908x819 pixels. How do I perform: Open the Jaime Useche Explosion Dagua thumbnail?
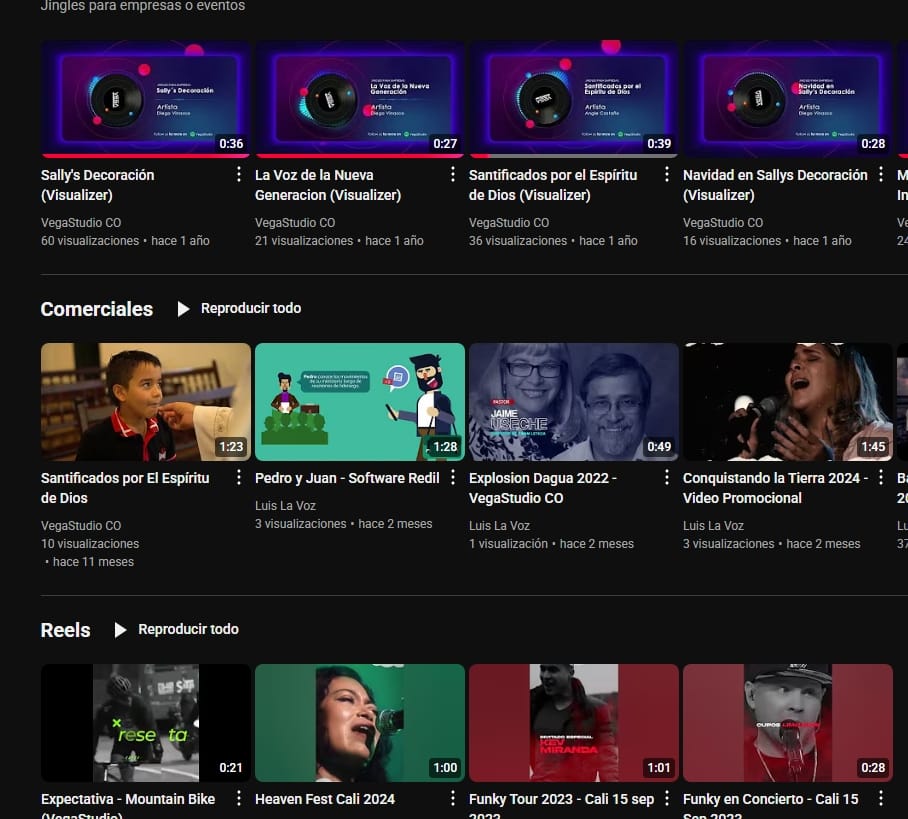(x=573, y=401)
